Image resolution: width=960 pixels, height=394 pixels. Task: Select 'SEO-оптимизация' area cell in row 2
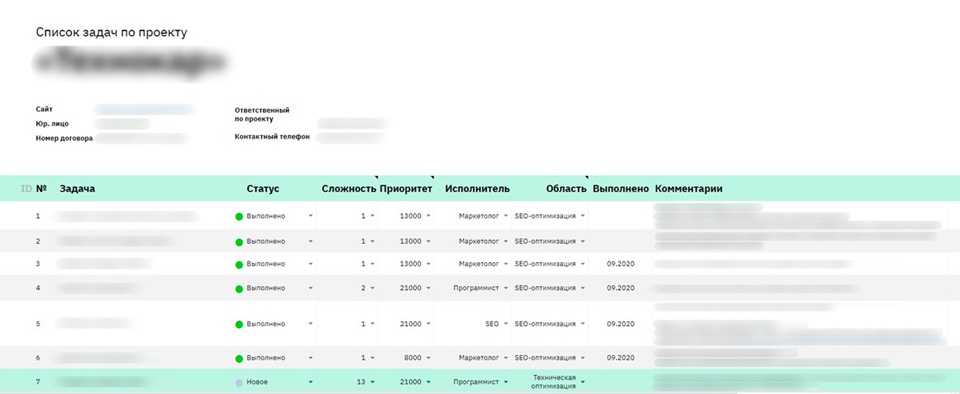pos(545,242)
